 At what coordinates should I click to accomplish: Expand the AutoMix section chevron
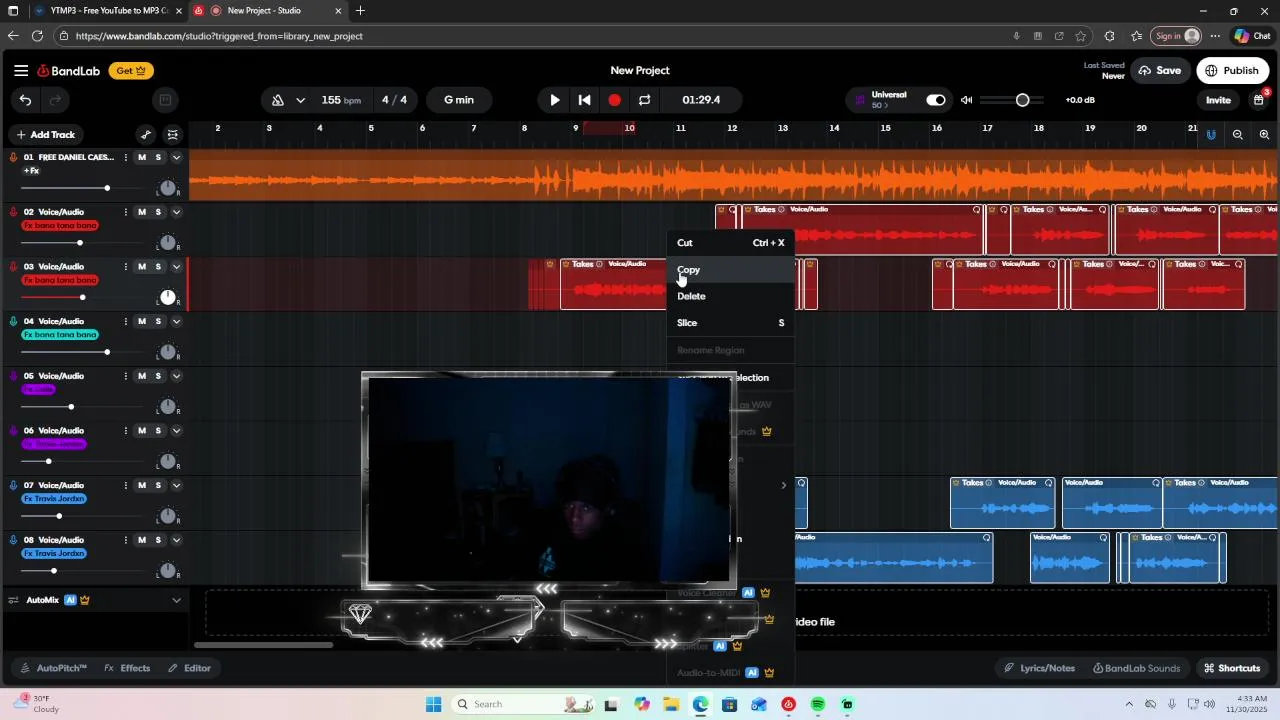click(x=176, y=600)
